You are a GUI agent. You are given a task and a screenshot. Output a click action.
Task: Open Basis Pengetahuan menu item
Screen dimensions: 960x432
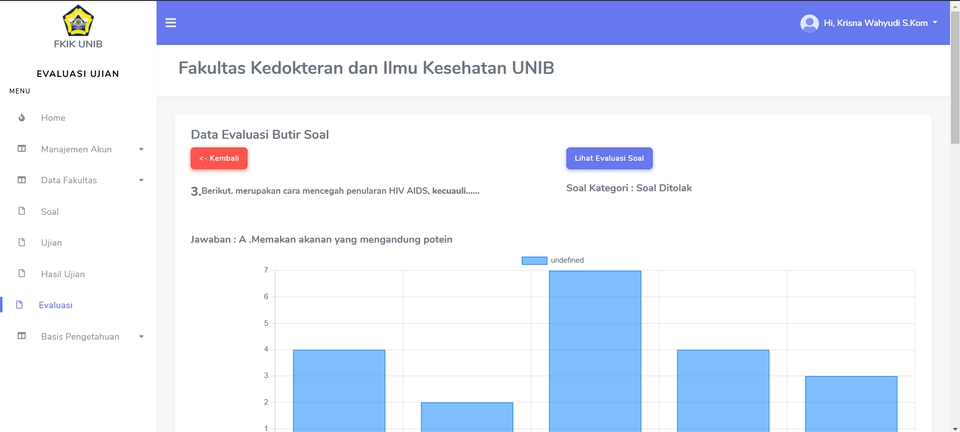(x=78, y=336)
